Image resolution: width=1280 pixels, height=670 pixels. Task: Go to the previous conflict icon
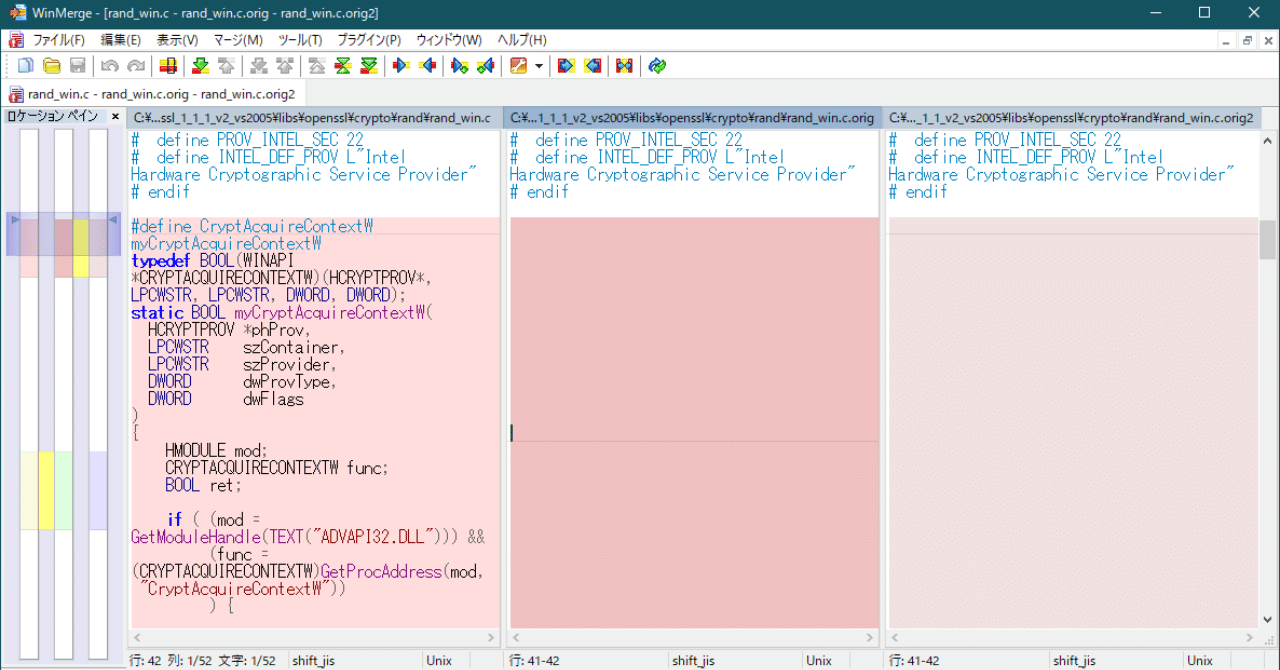point(285,66)
